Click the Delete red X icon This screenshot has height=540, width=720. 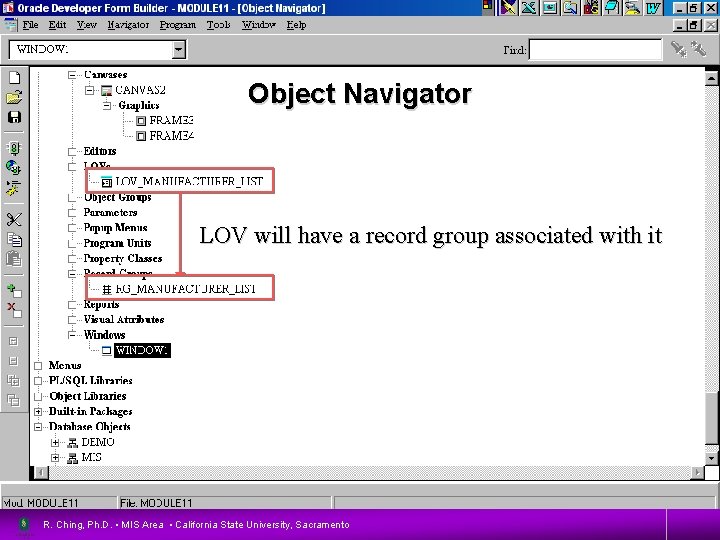14,310
